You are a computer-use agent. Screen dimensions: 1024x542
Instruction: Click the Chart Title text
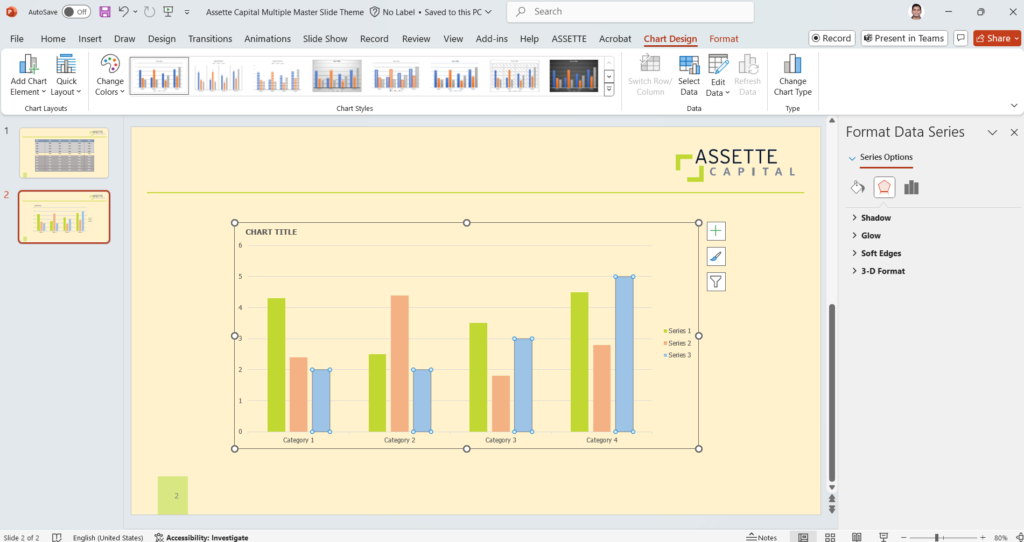271,232
